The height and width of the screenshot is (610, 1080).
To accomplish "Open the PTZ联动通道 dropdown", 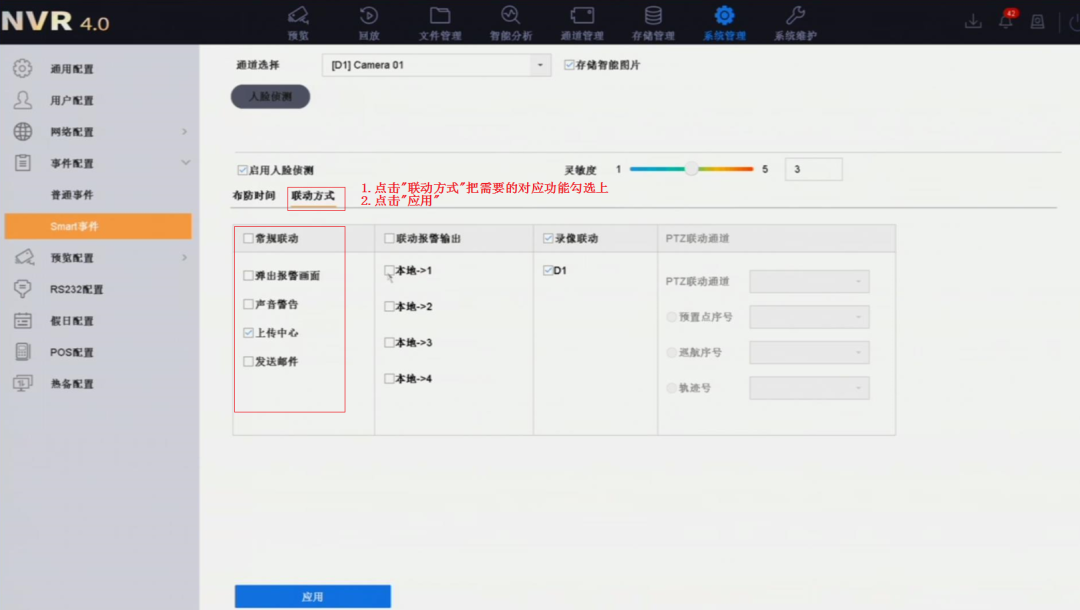I will (809, 281).
